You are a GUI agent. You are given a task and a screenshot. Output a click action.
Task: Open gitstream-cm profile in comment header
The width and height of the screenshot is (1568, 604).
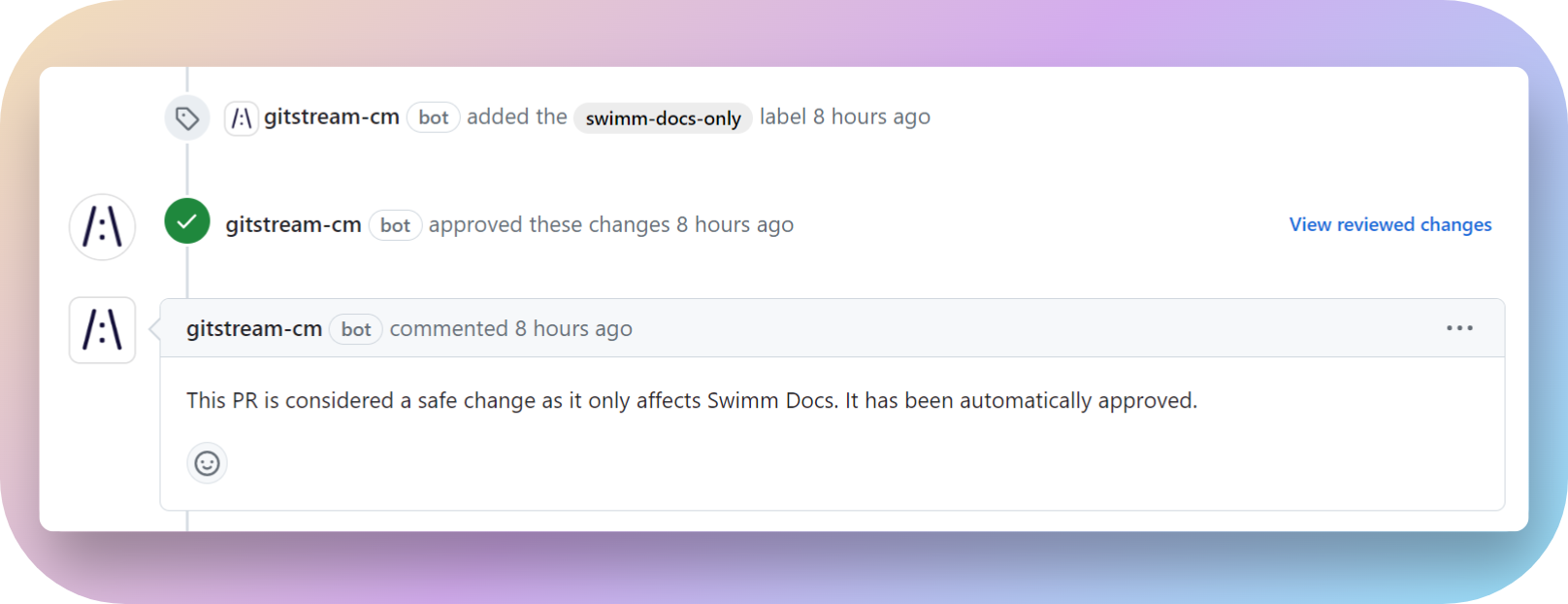tap(254, 328)
